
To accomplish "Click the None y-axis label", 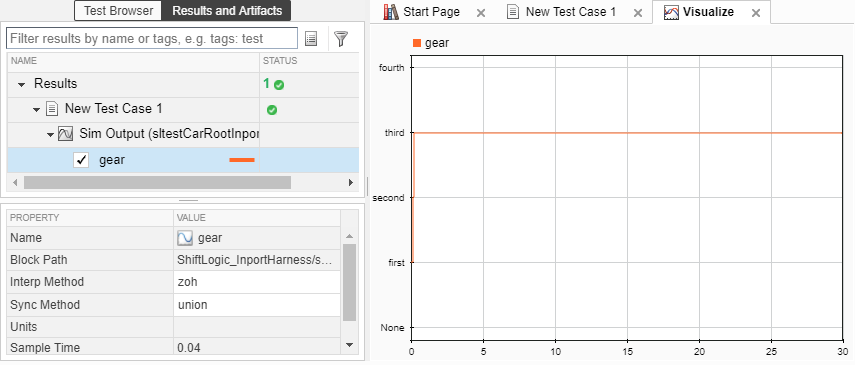I will click(x=392, y=327).
